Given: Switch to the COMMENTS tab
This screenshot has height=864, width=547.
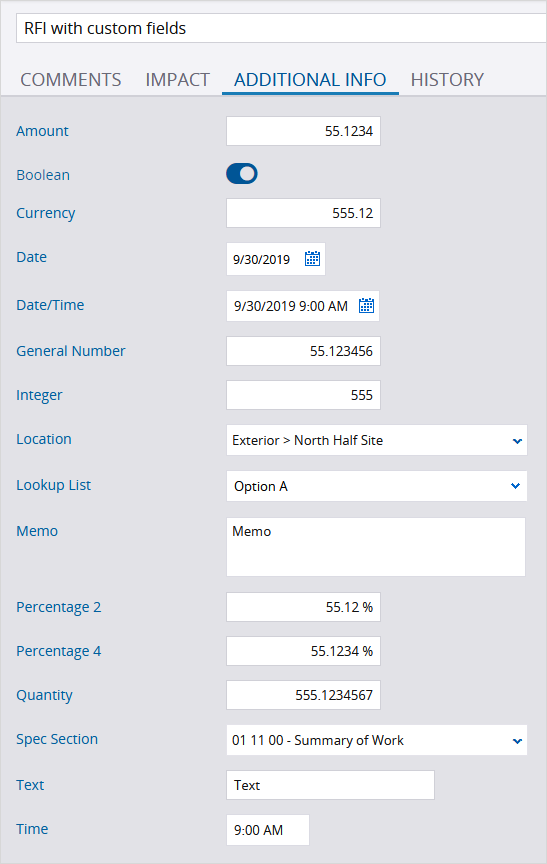Looking at the screenshot, I should tap(71, 80).
